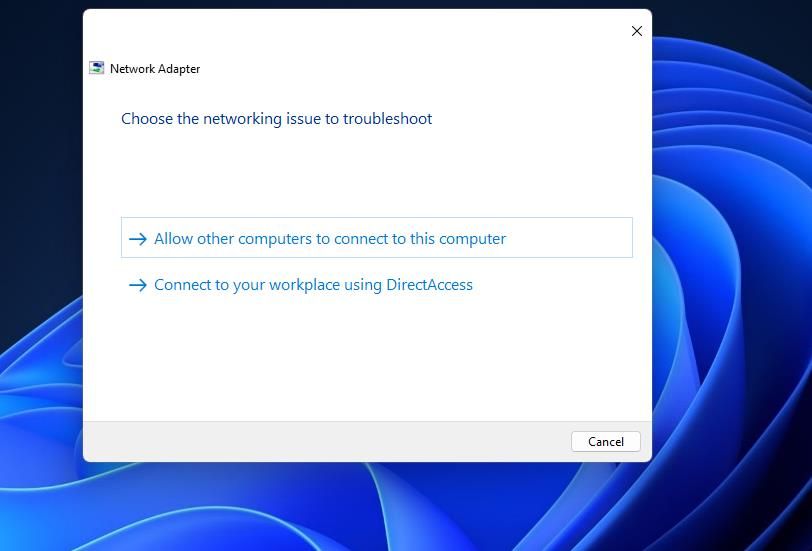Viewport: 812px width, 551px height.
Task: Click the Network Adapter icon in title
Action: coord(96,68)
